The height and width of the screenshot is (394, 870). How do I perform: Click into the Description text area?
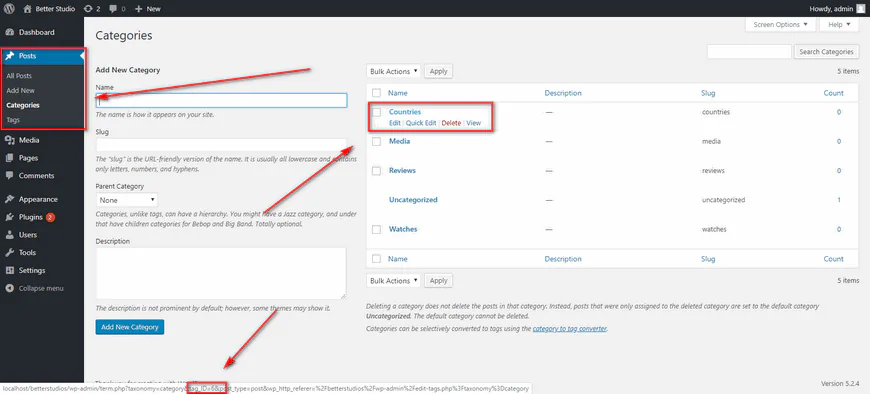pyautogui.click(x=221, y=274)
